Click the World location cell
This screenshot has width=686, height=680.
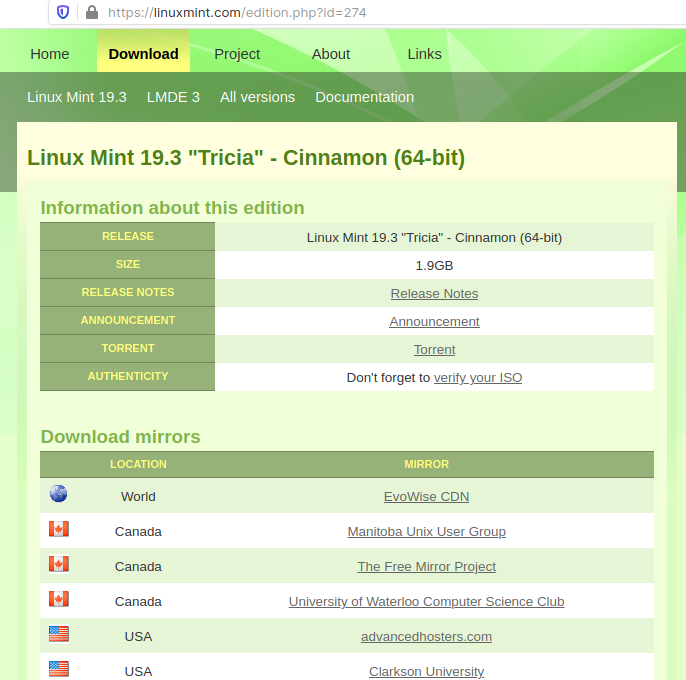[x=138, y=496]
